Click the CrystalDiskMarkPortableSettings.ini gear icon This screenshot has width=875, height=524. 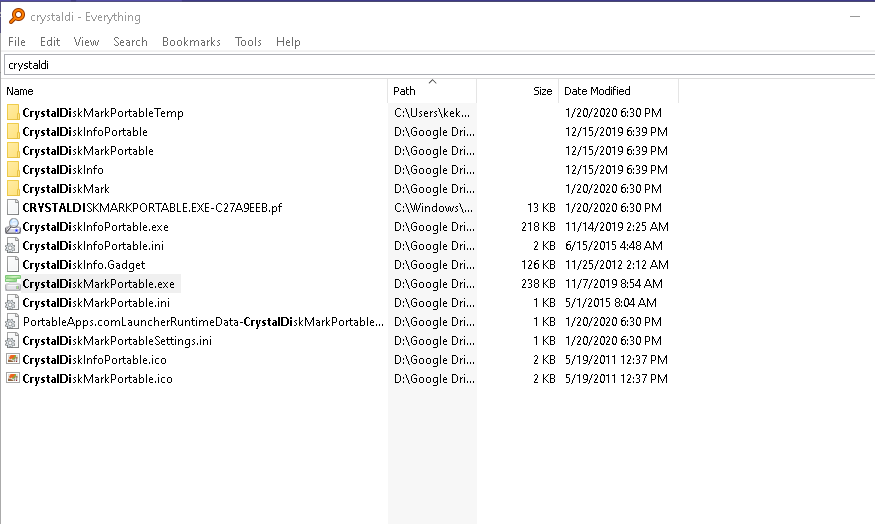[13, 340]
